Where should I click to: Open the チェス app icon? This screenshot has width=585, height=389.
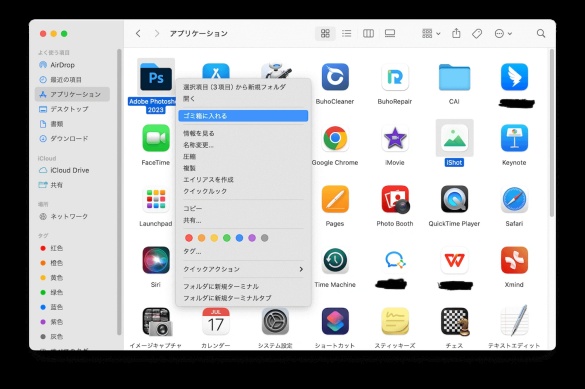[x=455, y=321]
